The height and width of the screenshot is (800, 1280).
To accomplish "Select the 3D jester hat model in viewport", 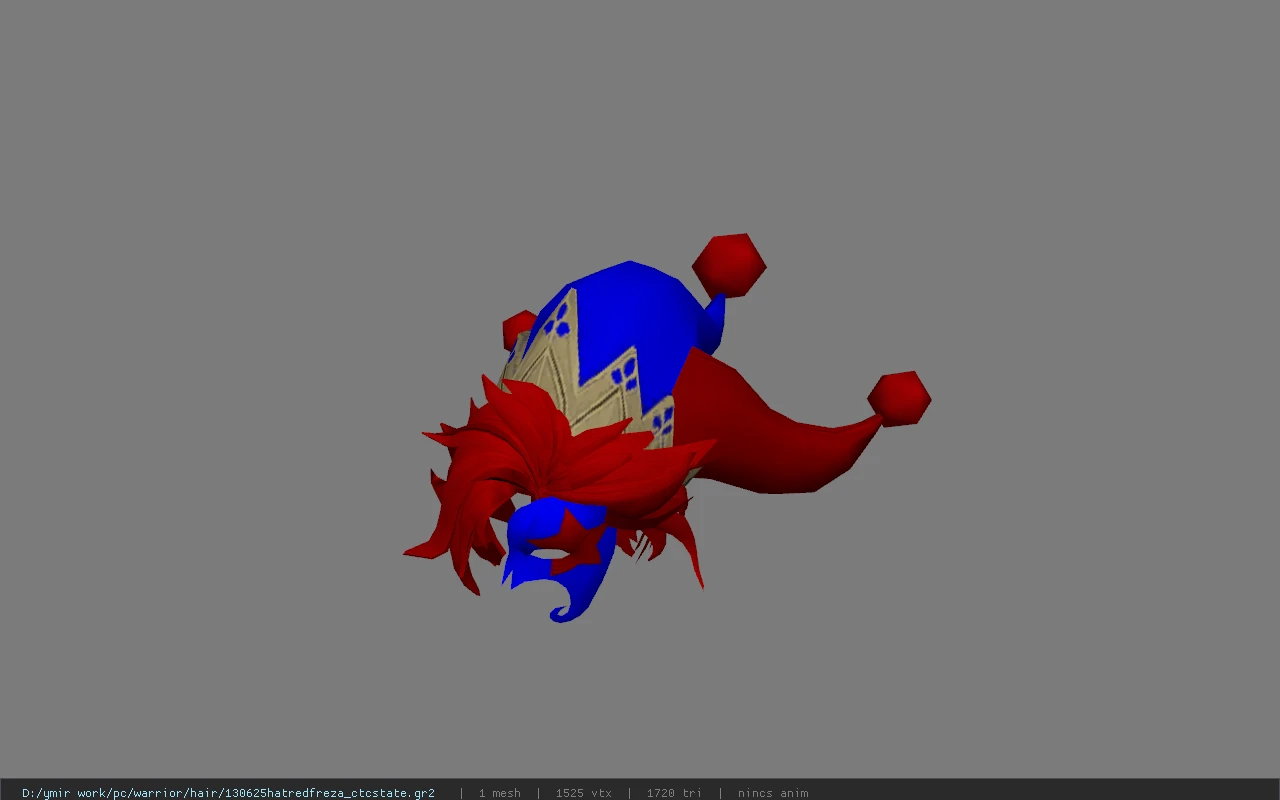I will tap(666, 428).
